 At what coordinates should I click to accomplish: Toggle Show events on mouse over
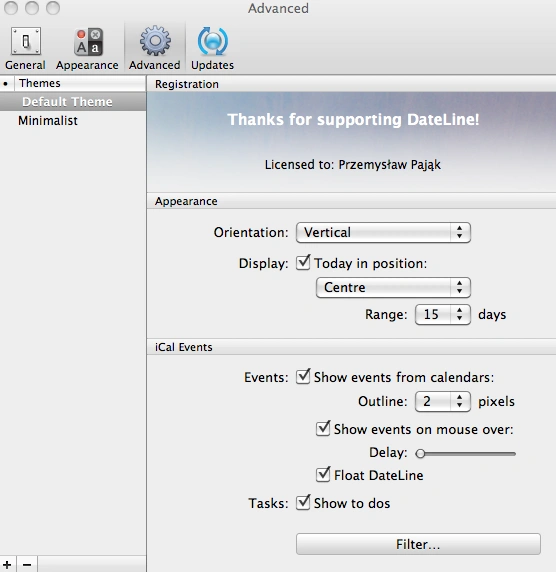tap(323, 428)
